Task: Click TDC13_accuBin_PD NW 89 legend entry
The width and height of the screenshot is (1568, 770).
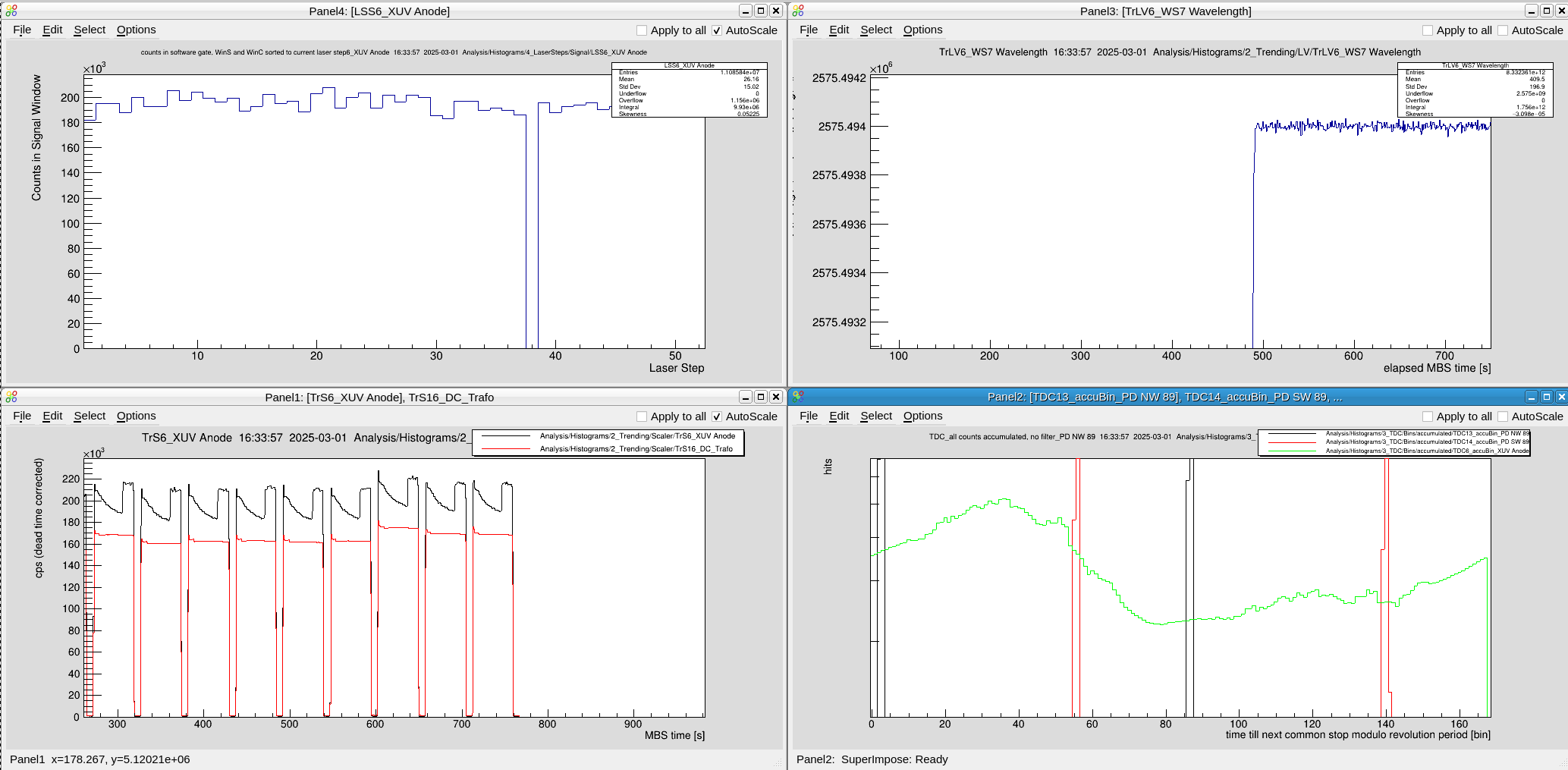Action: (1394, 434)
